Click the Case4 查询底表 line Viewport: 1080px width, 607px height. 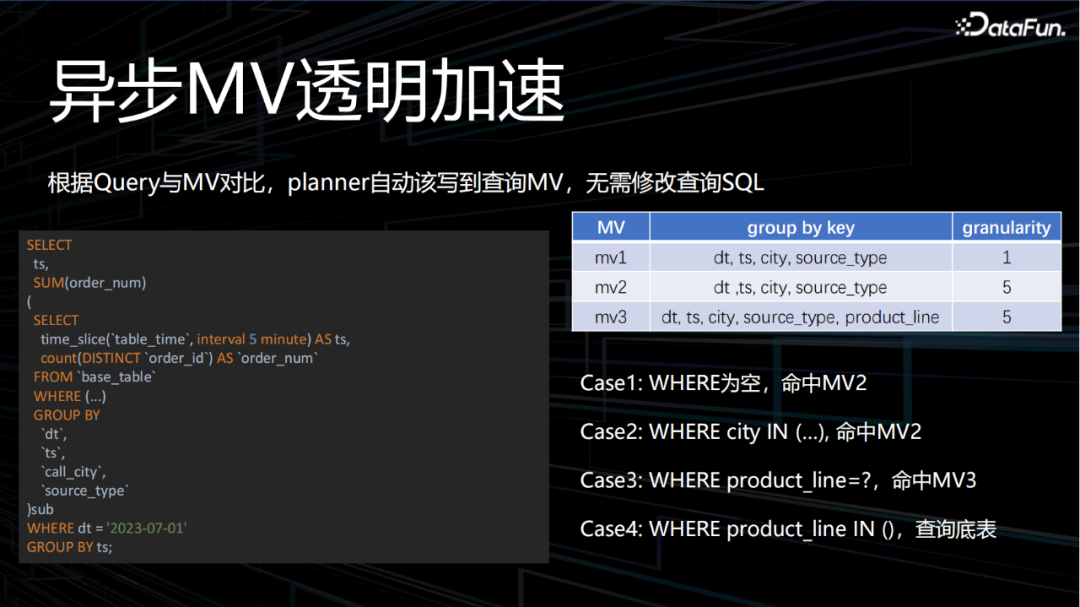tap(788, 529)
